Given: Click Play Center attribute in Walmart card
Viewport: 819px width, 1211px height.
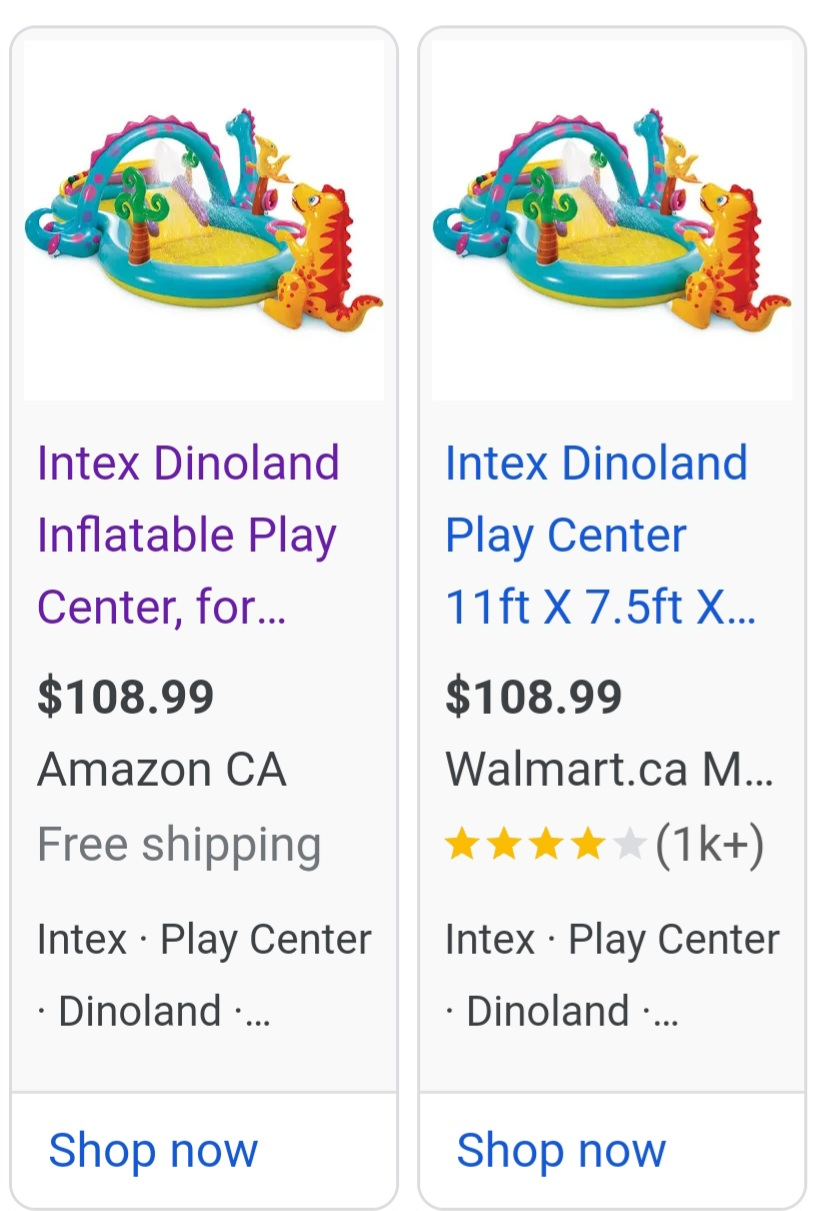Looking at the screenshot, I should pyautogui.click(x=674, y=940).
